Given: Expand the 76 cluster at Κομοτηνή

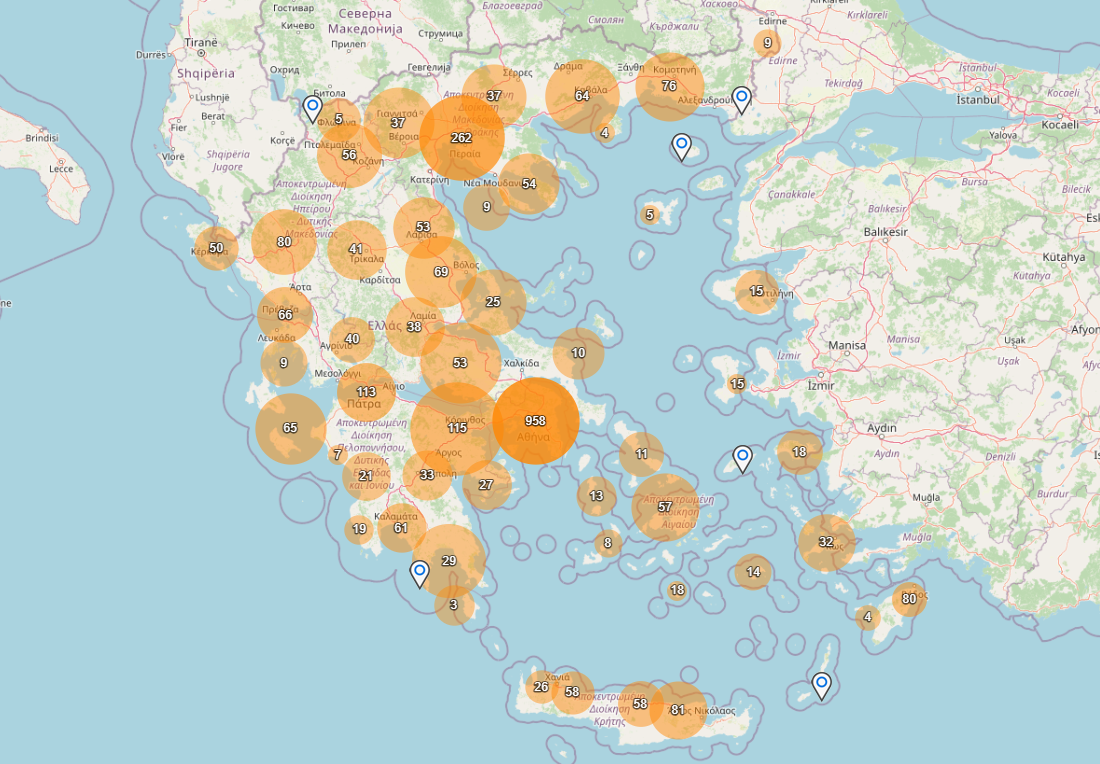Looking at the screenshot, I should tap(670, 86).
